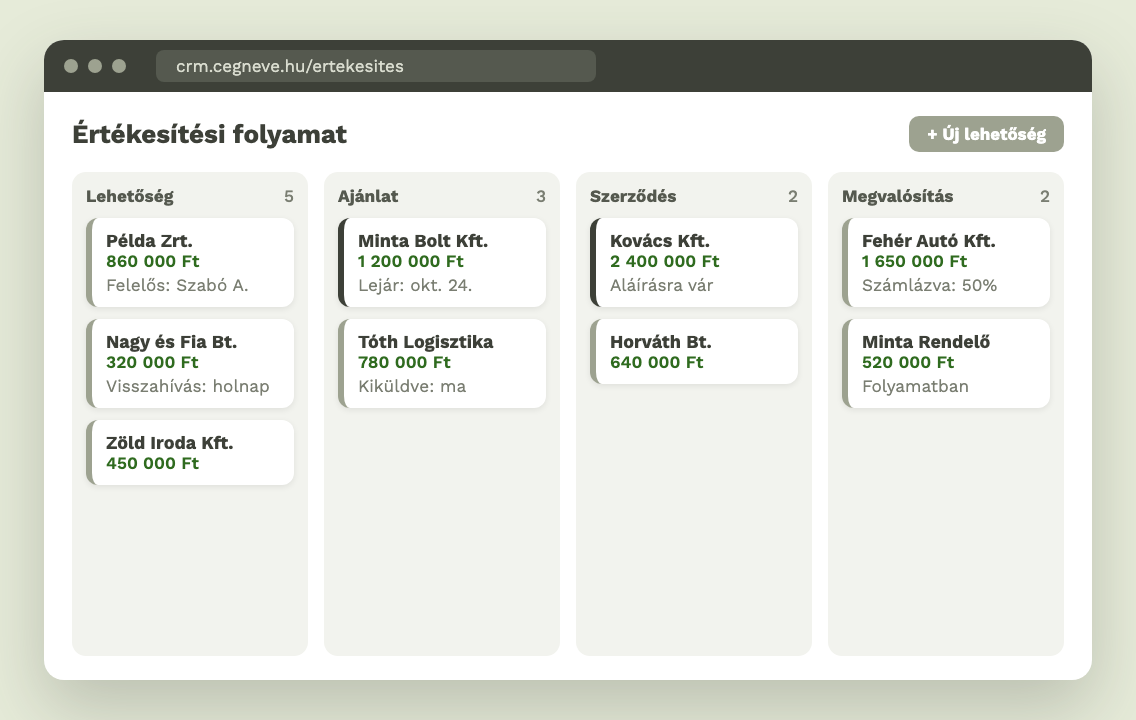The width and height of the screenshot is (1136, 720).
Task: Click the Szerződés column heading
Action: pos(633,196)
